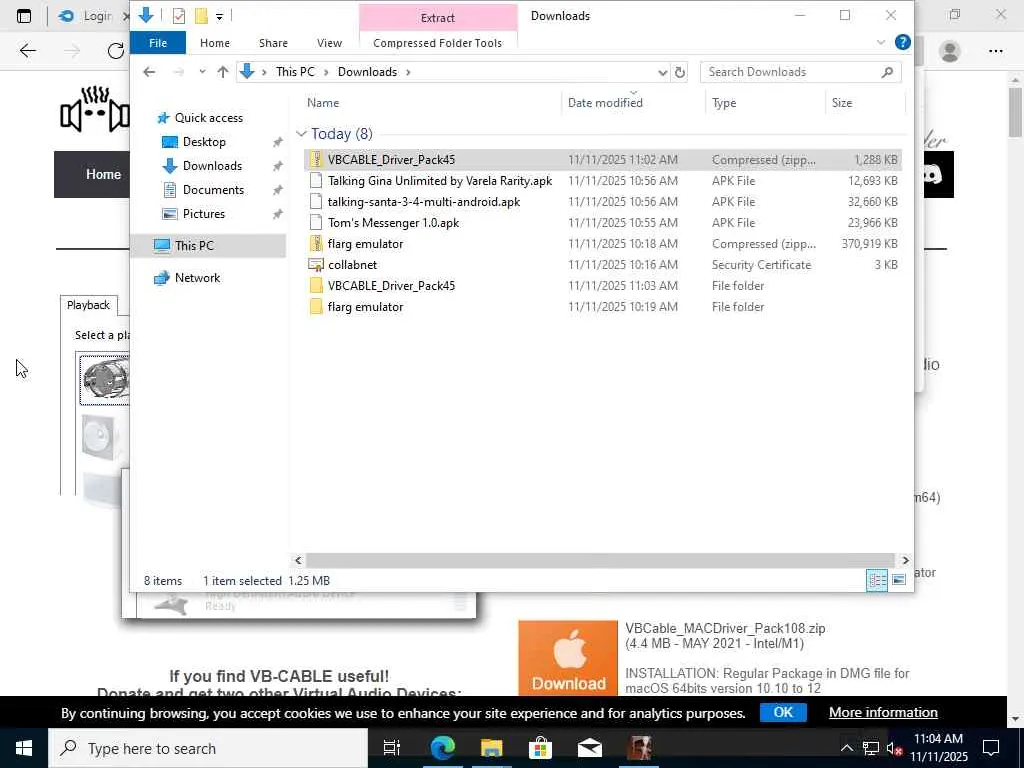
Task: Sort files by the Size column
Action: pyautogui.click(x=842, y=103)
